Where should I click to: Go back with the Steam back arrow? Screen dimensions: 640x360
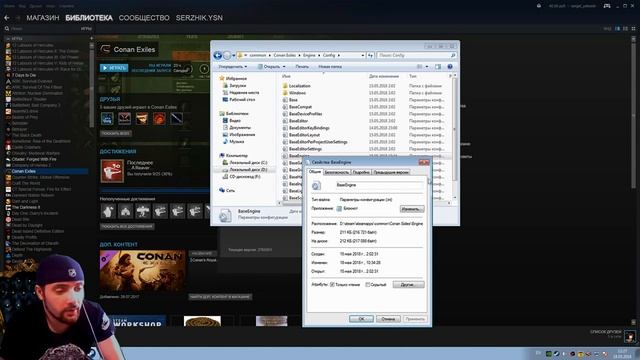(x=7, y=18)
